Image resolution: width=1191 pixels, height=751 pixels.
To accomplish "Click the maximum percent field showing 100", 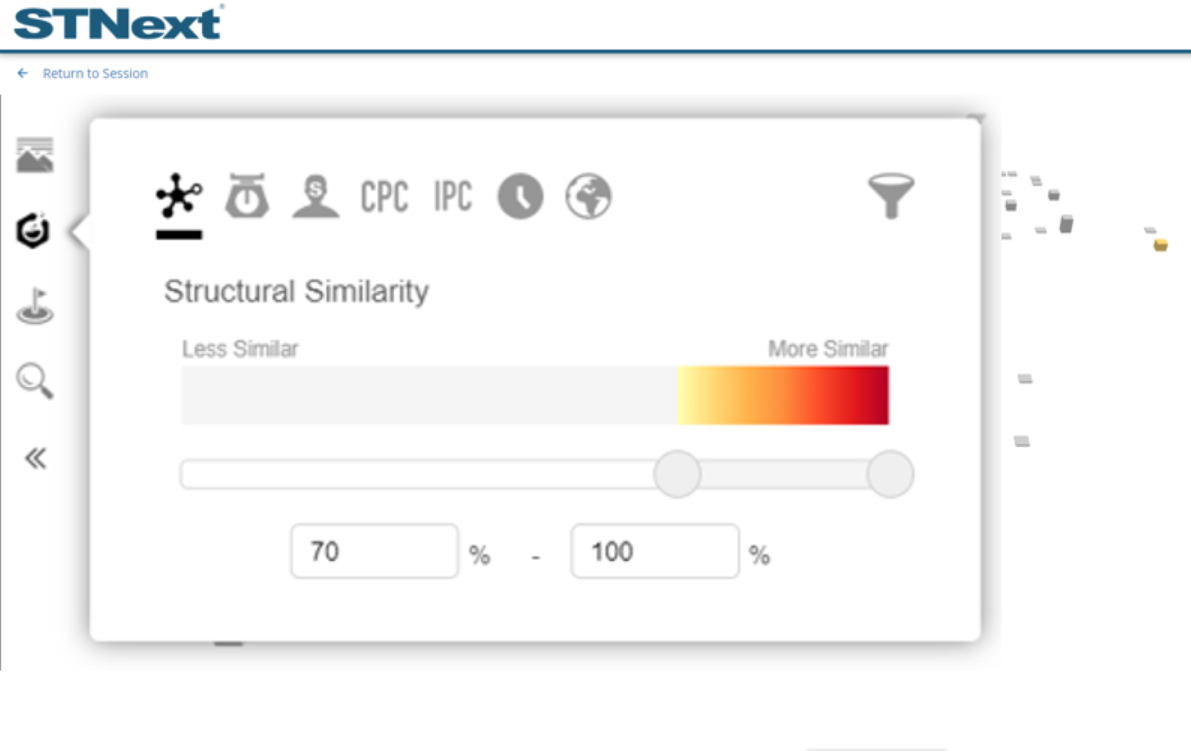I will pos(654,551).
